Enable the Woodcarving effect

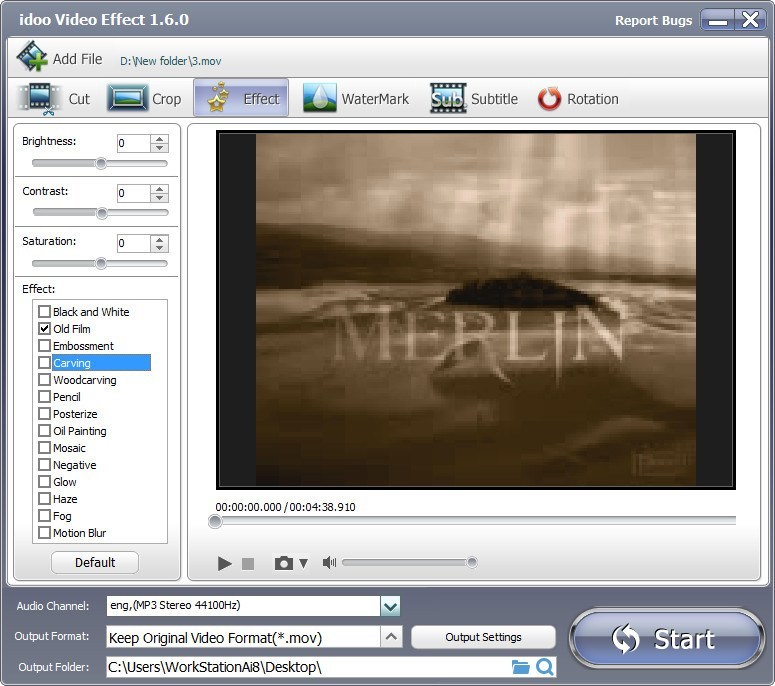(44, 379)
